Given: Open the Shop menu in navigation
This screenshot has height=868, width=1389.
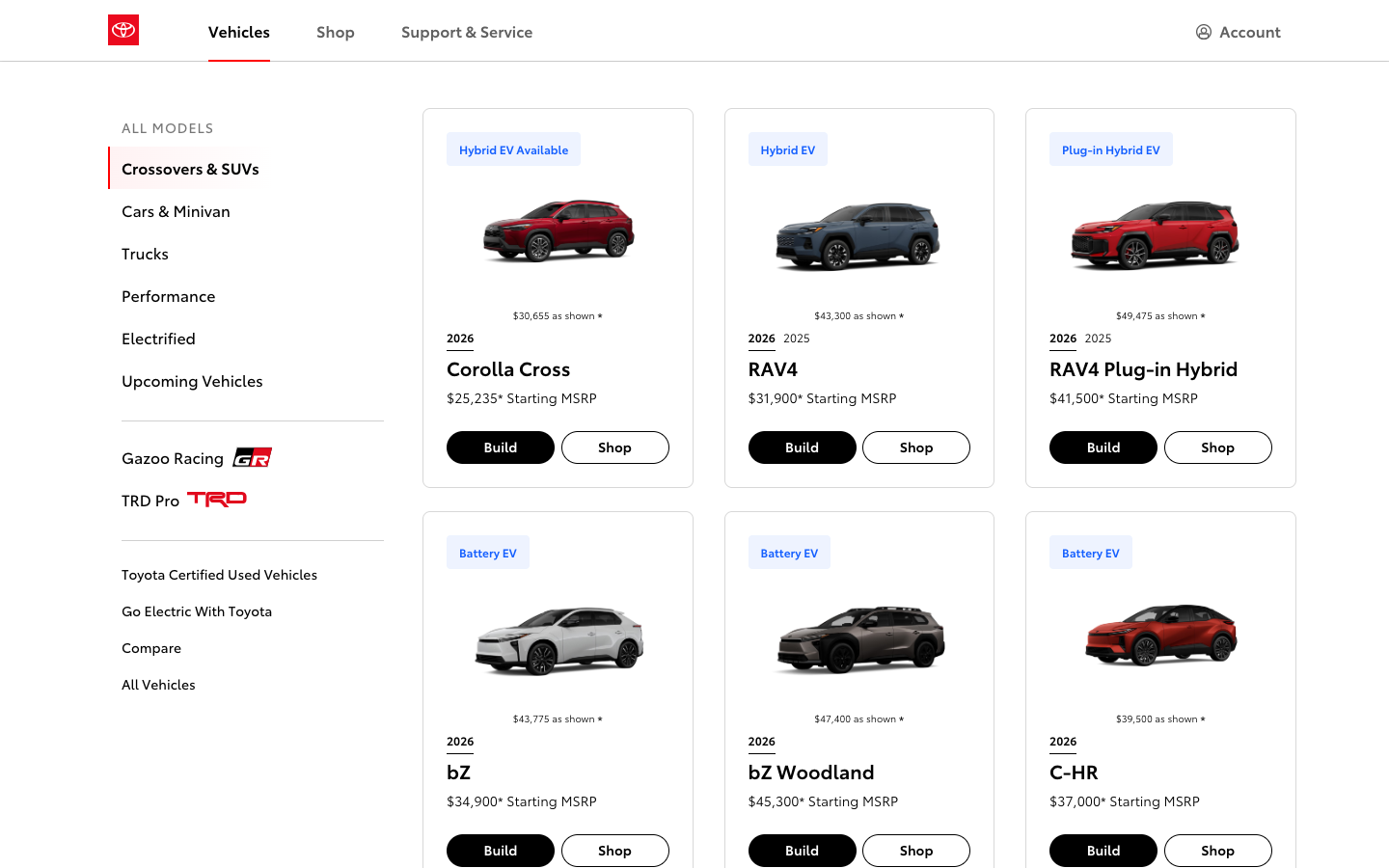Looking at the screenshot, I should coord(336,32).
